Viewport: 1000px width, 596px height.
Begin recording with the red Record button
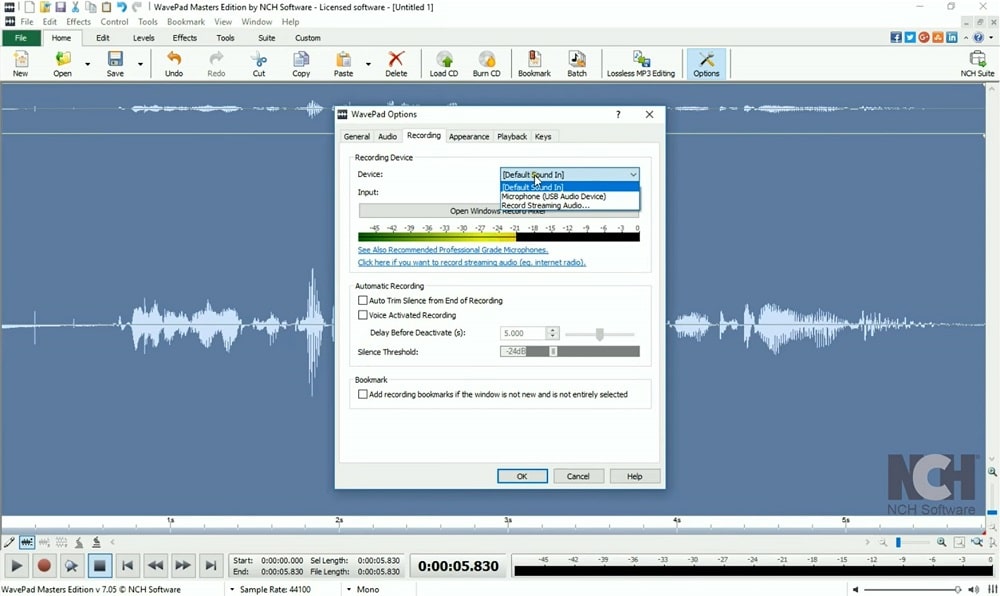44,565
